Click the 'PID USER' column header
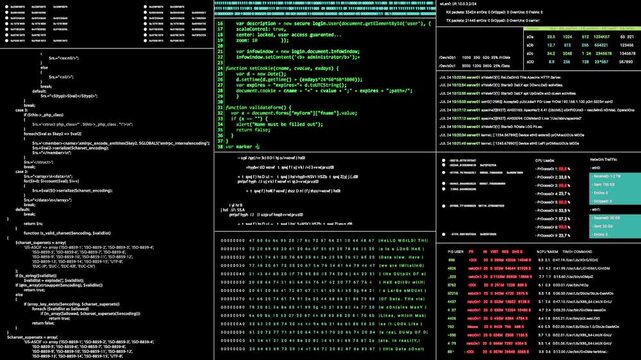 pyautogui.click(x=455, y=252)
